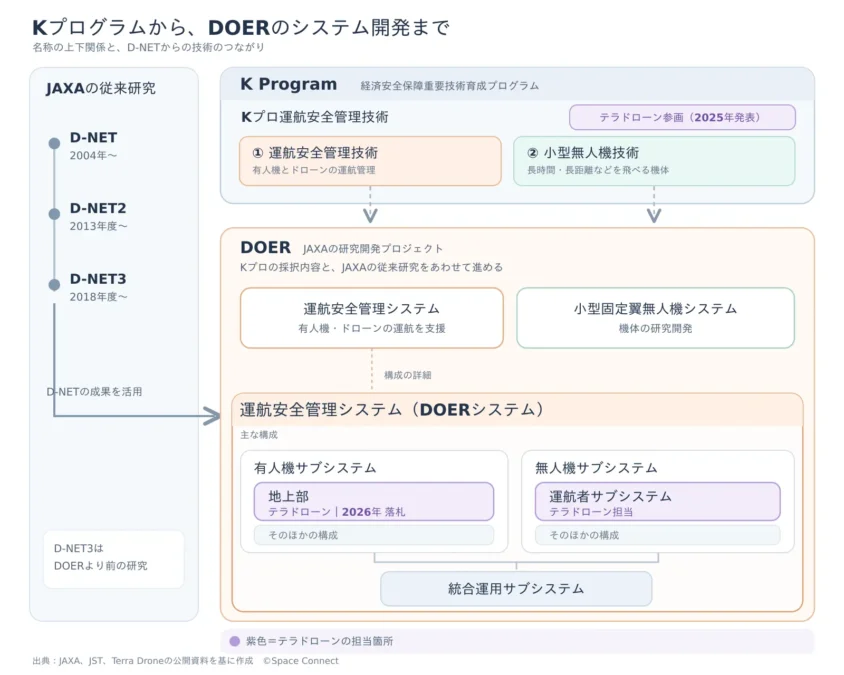Click the 'Kプロ運航安全管理技術' label
This screenshot has width=844, height=675.
pyautogui.click(x=315, y=117)
